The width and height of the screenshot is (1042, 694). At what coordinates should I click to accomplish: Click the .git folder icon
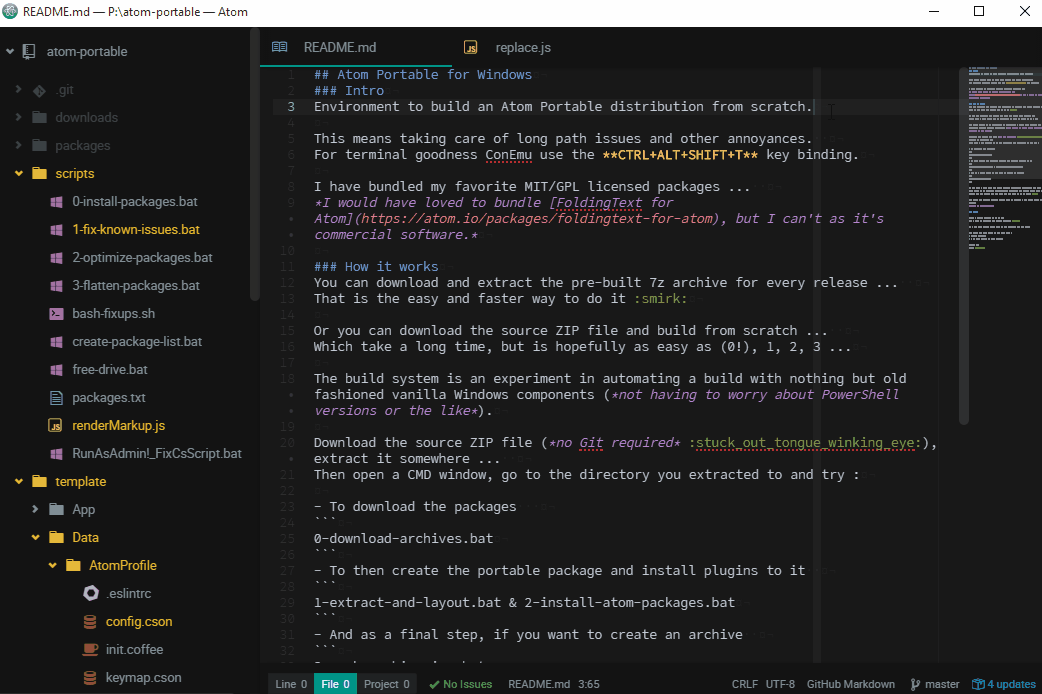39,90
